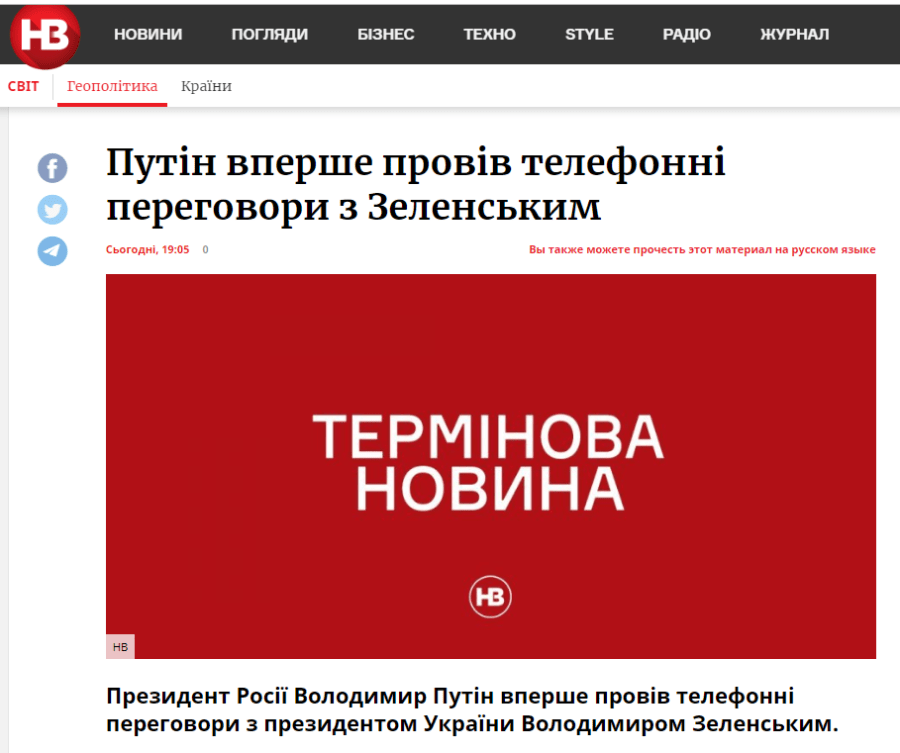Select the Геополітика category tab
The height and width of the screenshot is (753, 900).
coord(111,86)
